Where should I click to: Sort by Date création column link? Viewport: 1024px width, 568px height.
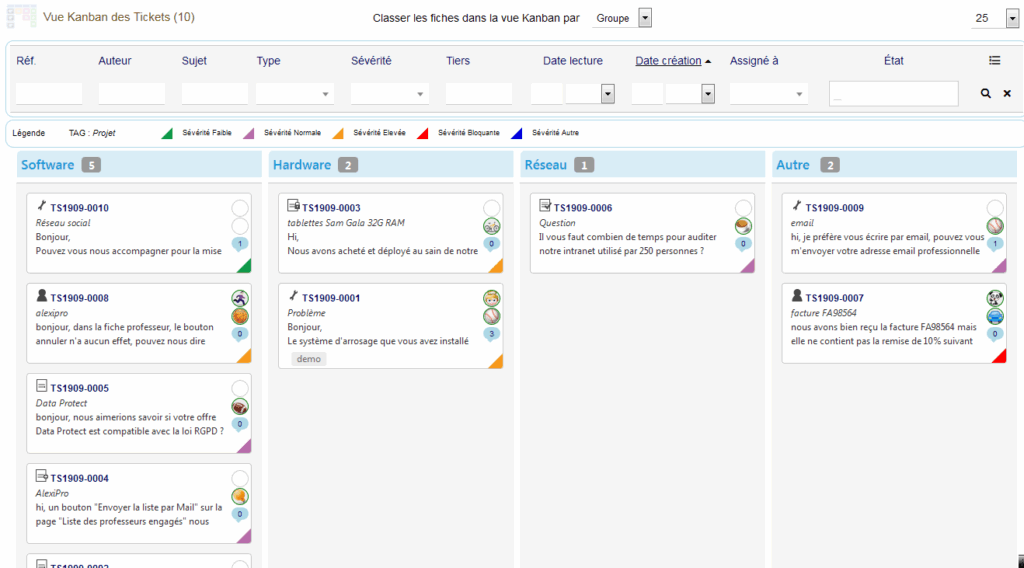pos(668,61)
